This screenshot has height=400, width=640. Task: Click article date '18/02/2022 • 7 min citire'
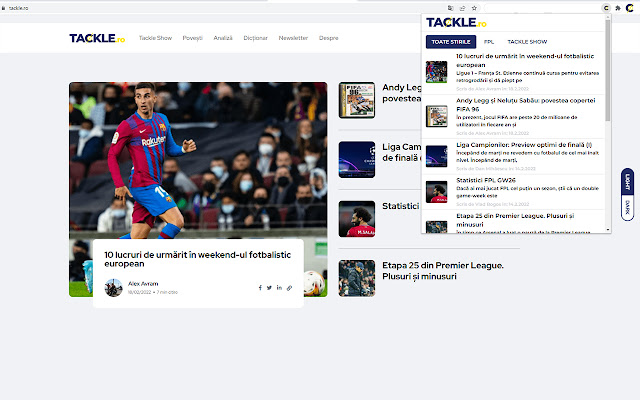153,292
